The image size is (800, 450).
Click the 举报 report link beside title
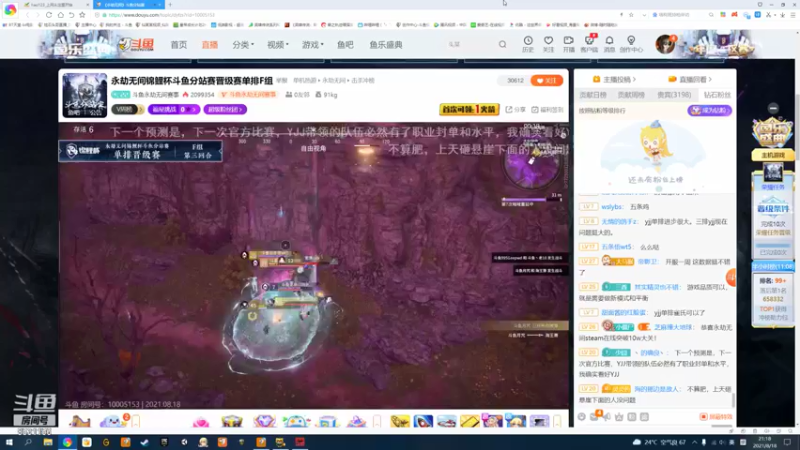[282, 81]
